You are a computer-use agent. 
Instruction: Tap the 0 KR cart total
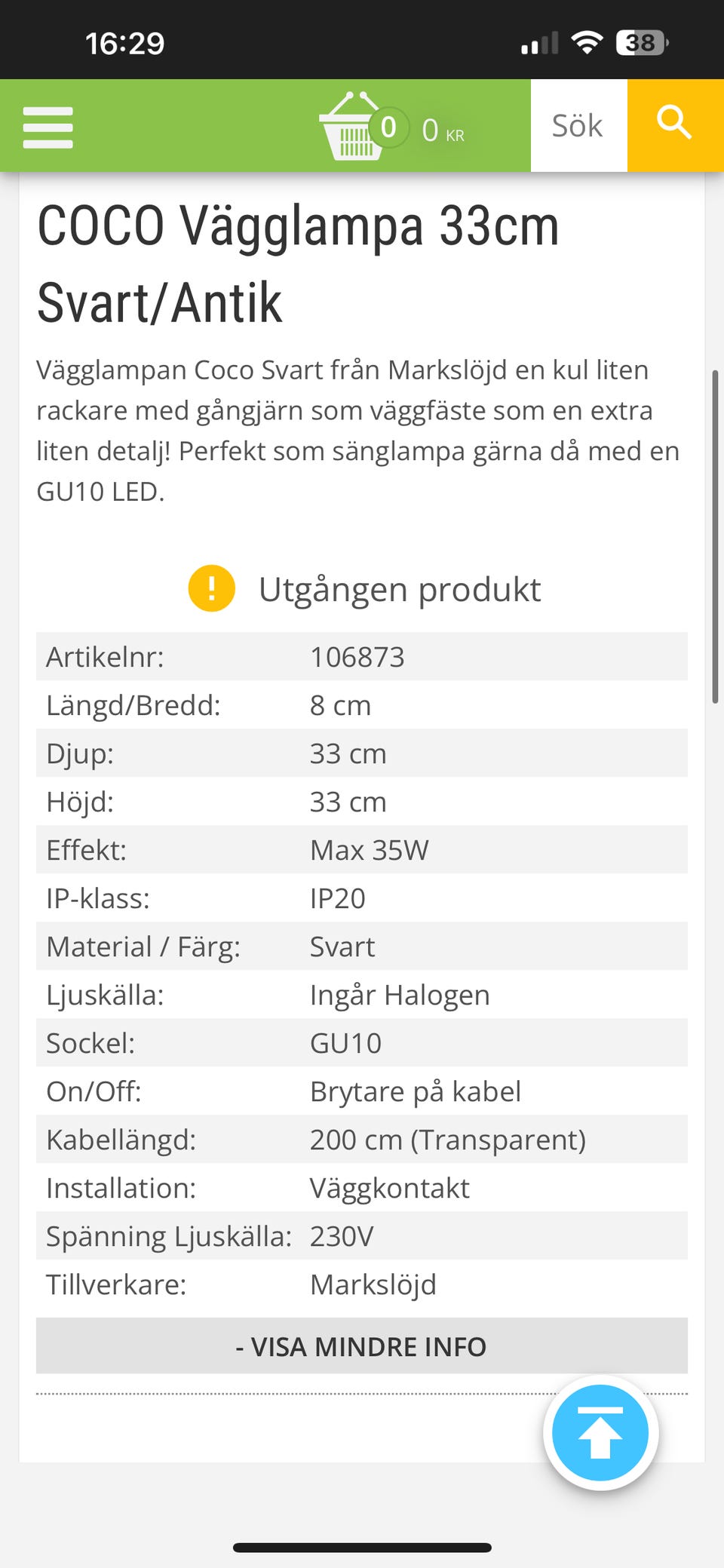click(443, 130)
